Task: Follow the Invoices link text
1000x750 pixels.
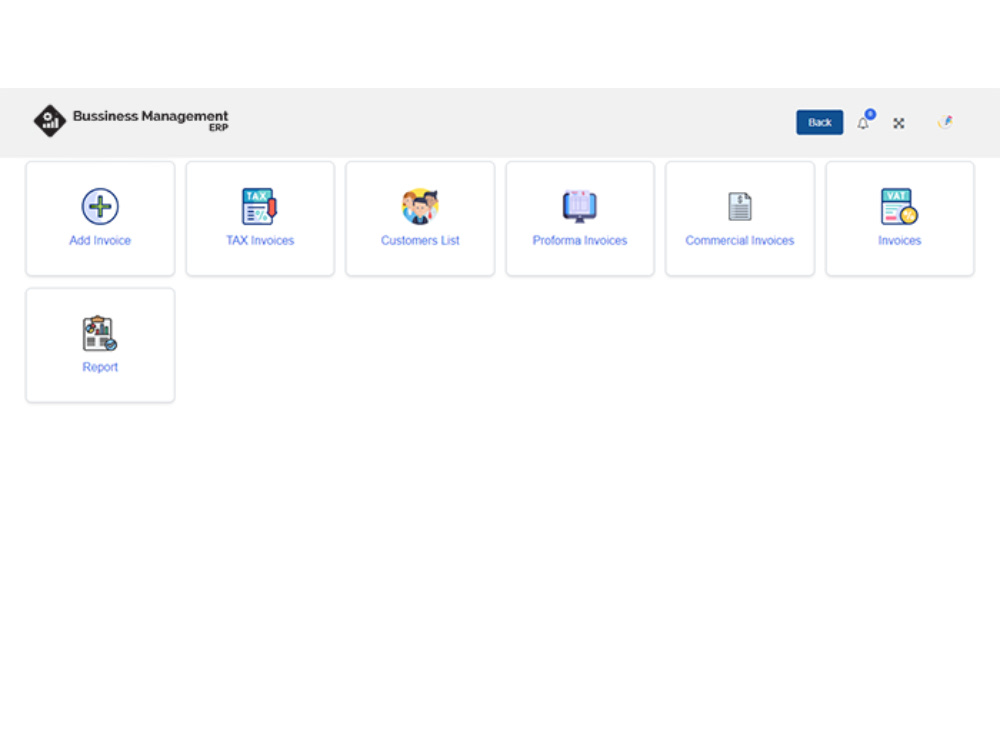Action: (x=899, y=240)
